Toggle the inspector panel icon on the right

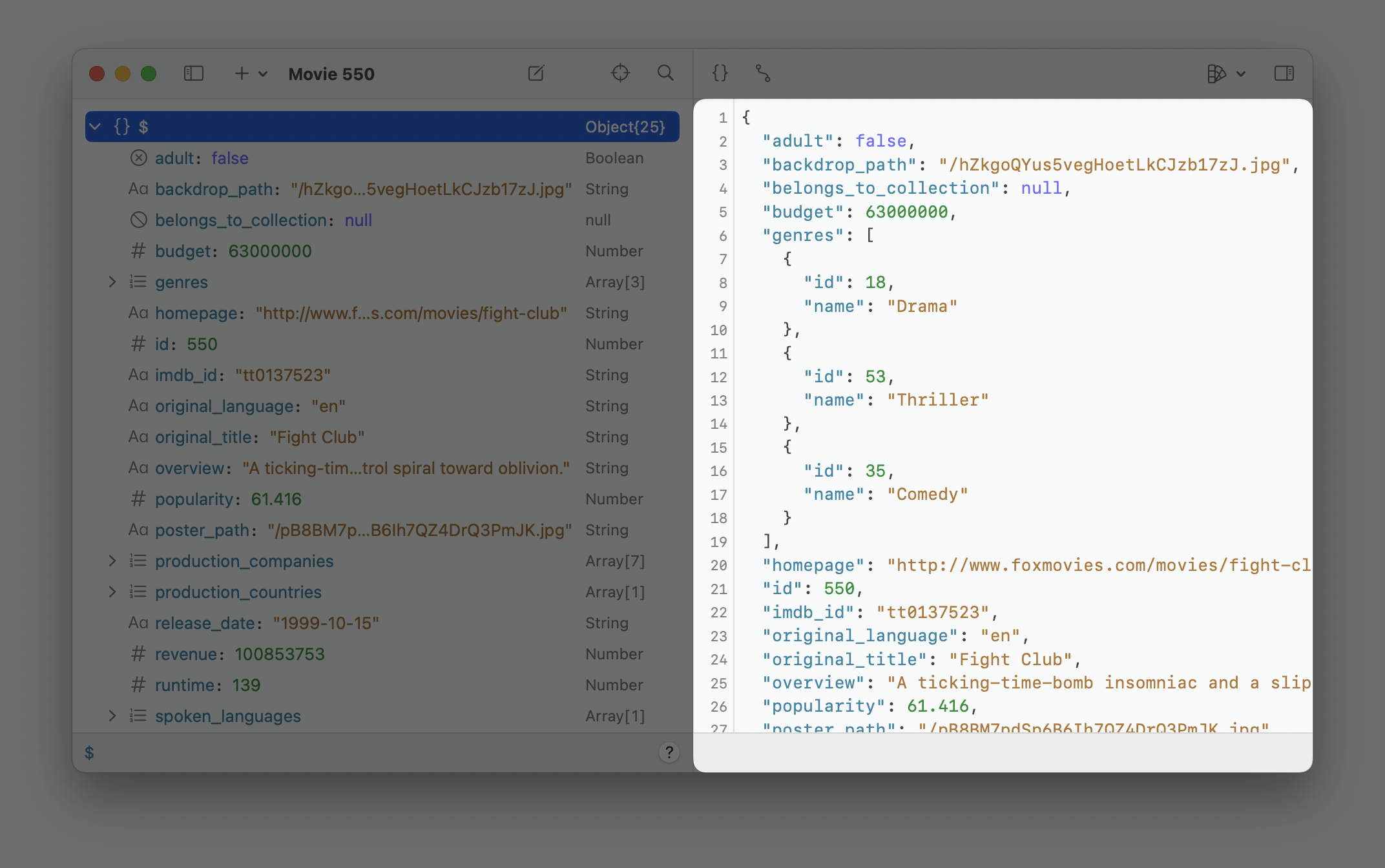tap(1284, 74)
